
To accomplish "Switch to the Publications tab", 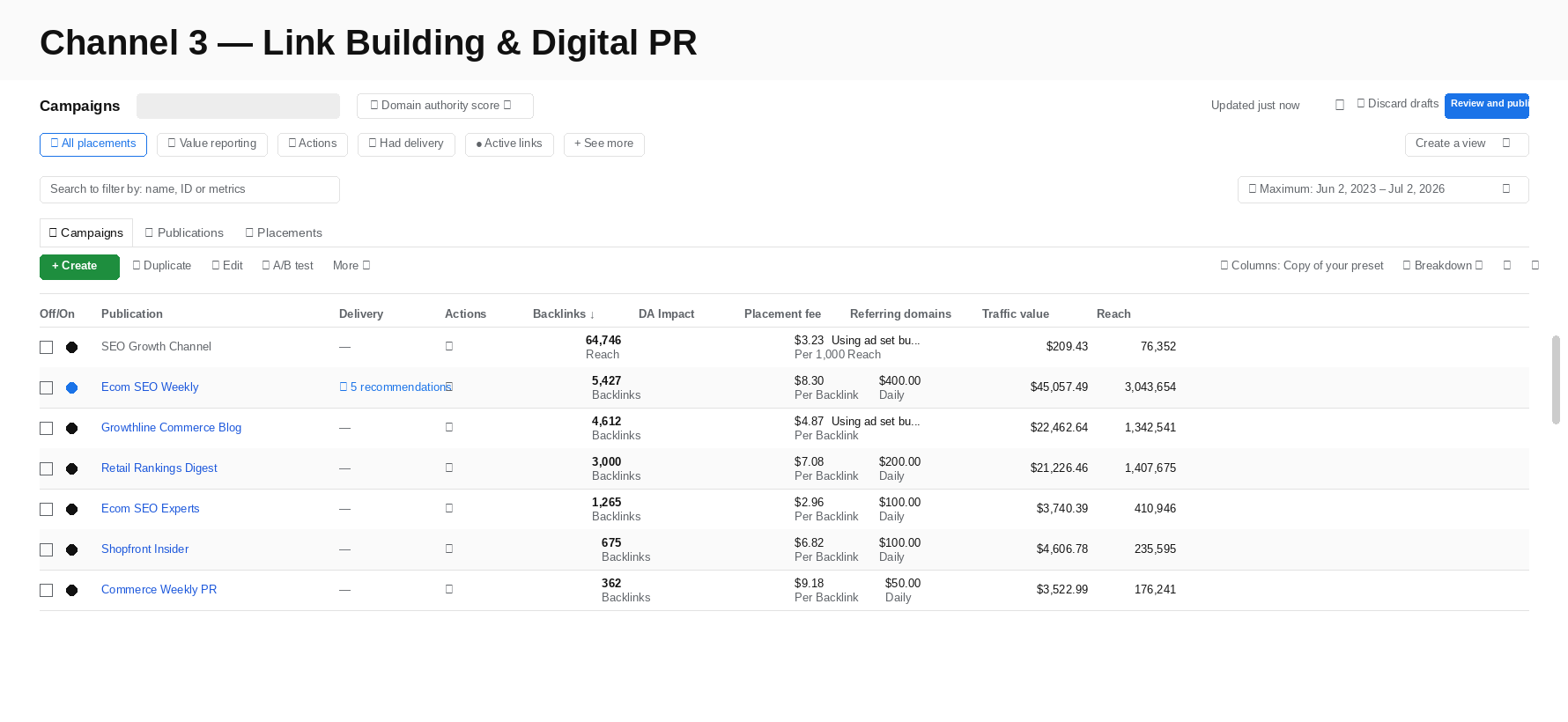I will (184, 233).
